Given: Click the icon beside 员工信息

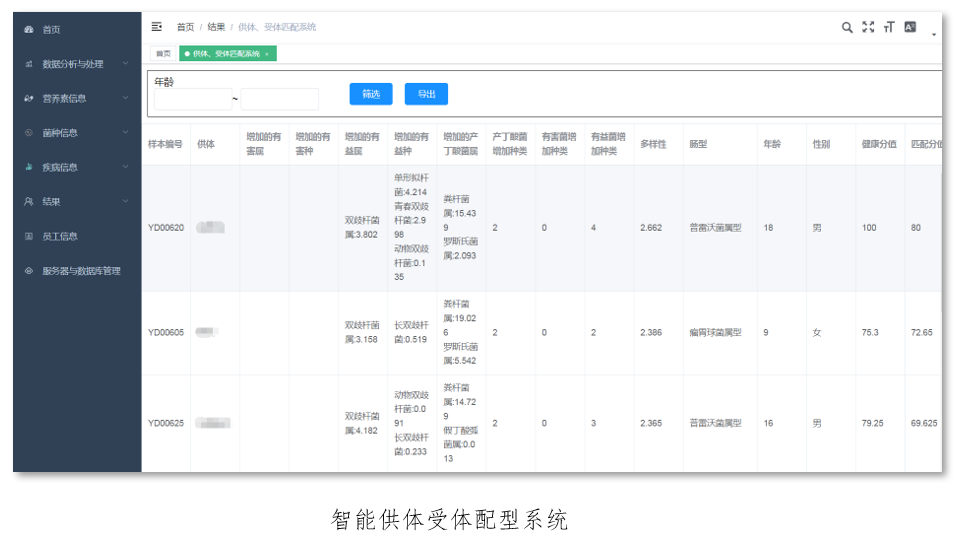Looking at the screenshot, I should click(29, 236).
